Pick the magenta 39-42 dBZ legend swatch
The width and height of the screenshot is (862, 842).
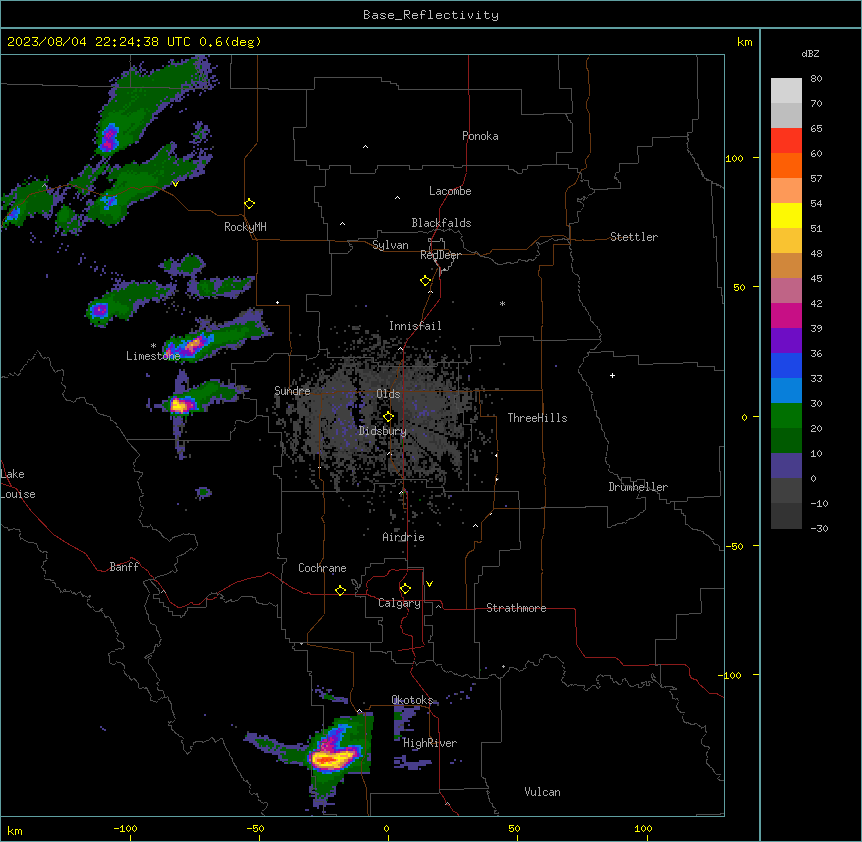tap(786, 315)
